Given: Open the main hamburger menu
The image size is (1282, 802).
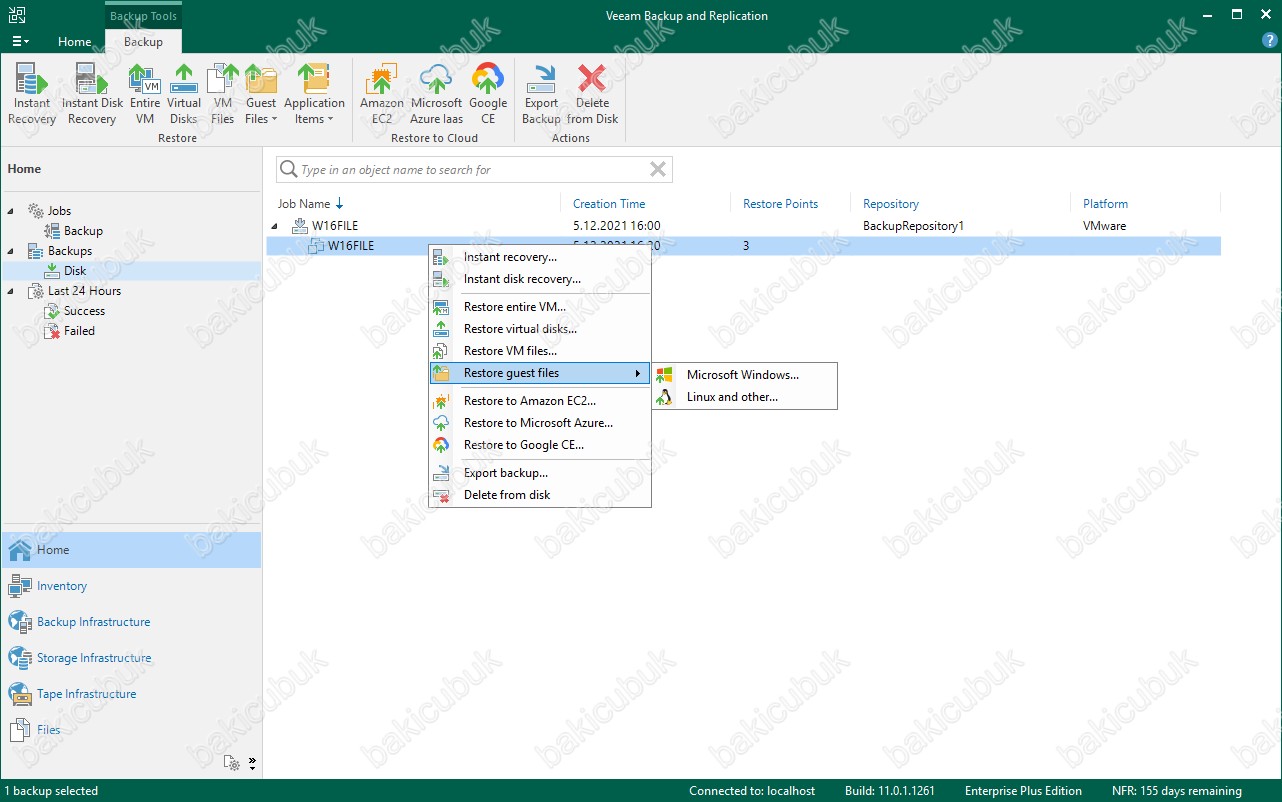Looking at the screenshot, I should [20, 42].
